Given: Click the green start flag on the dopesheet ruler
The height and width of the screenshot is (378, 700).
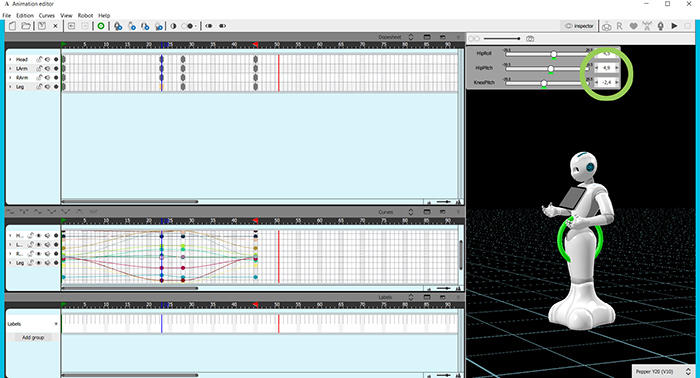Looking at the screenshot, I should click(x=64, y=44).
